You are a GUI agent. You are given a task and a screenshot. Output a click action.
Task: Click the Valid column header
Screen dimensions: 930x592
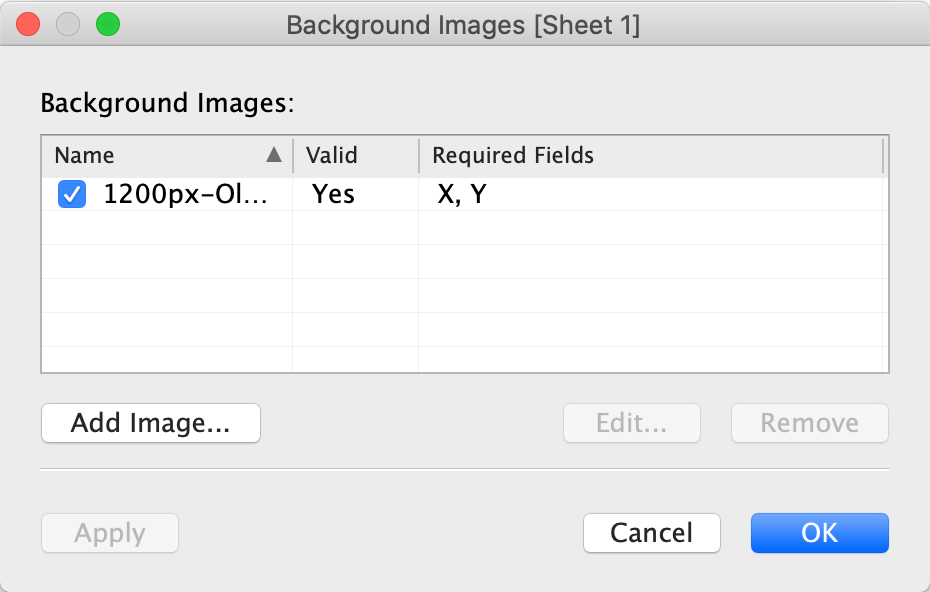332,155
